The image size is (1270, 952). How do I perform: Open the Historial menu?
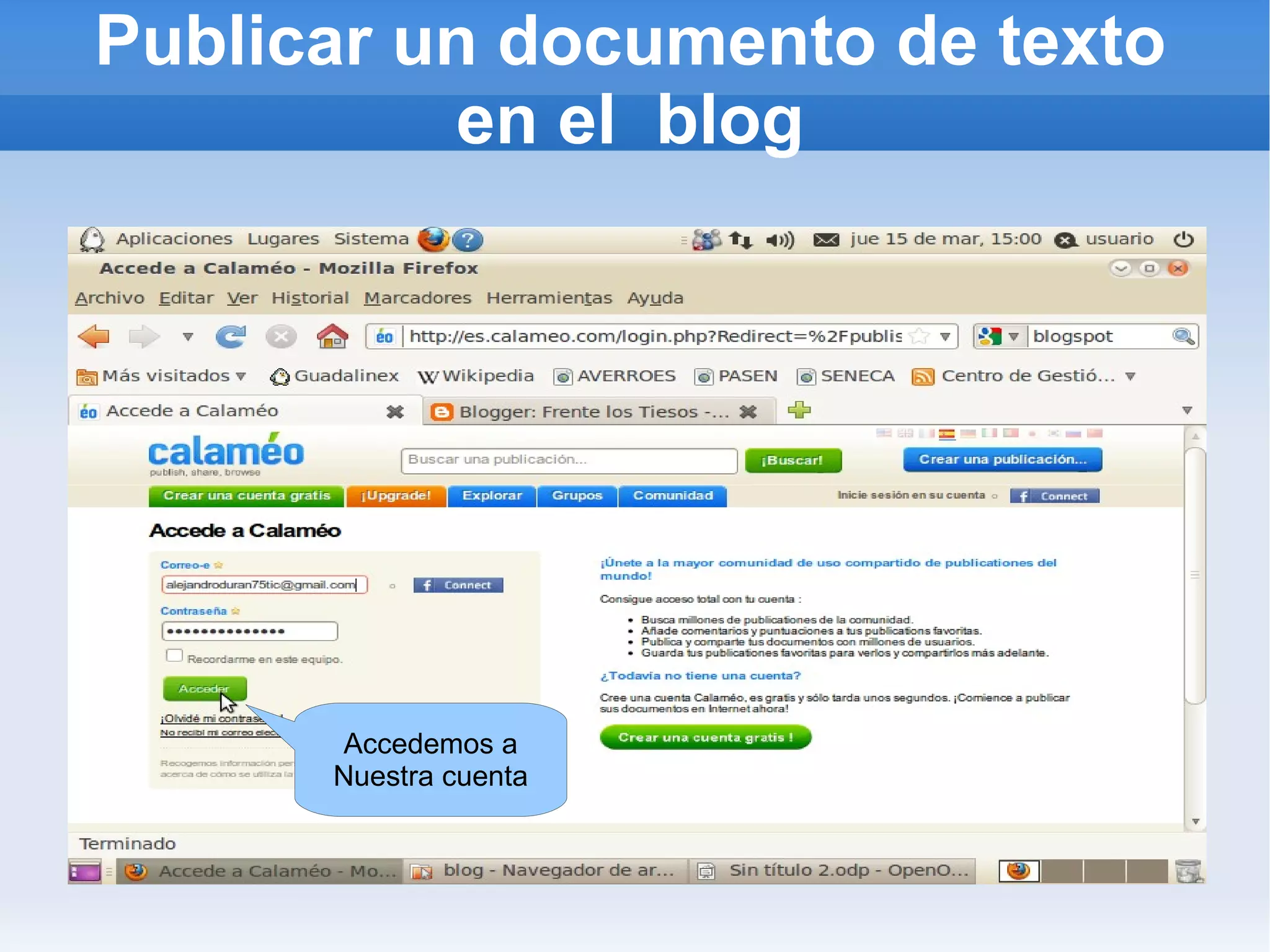tap(310, 298)
